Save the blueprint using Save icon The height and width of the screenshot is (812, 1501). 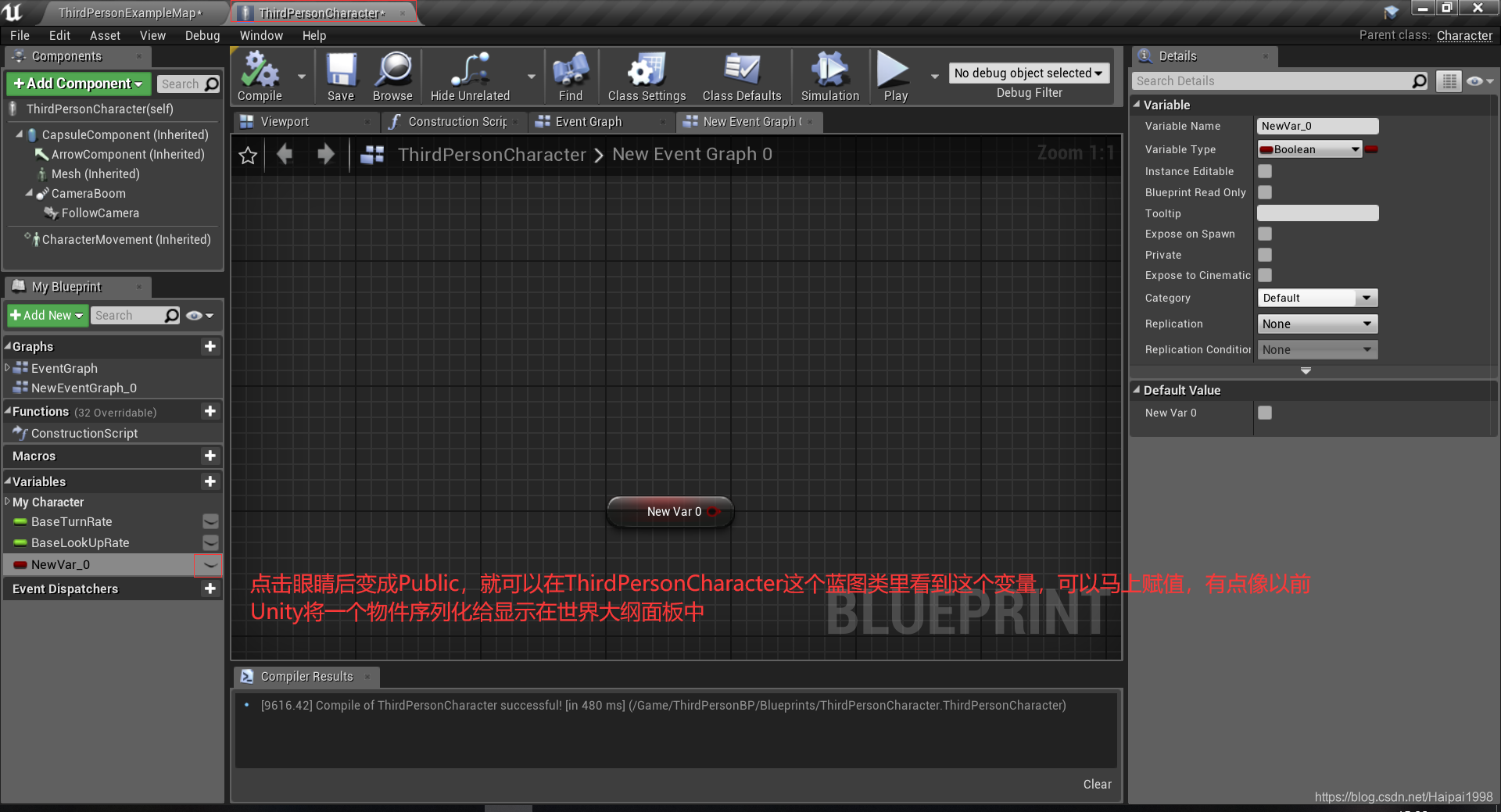tap(341, 77)
